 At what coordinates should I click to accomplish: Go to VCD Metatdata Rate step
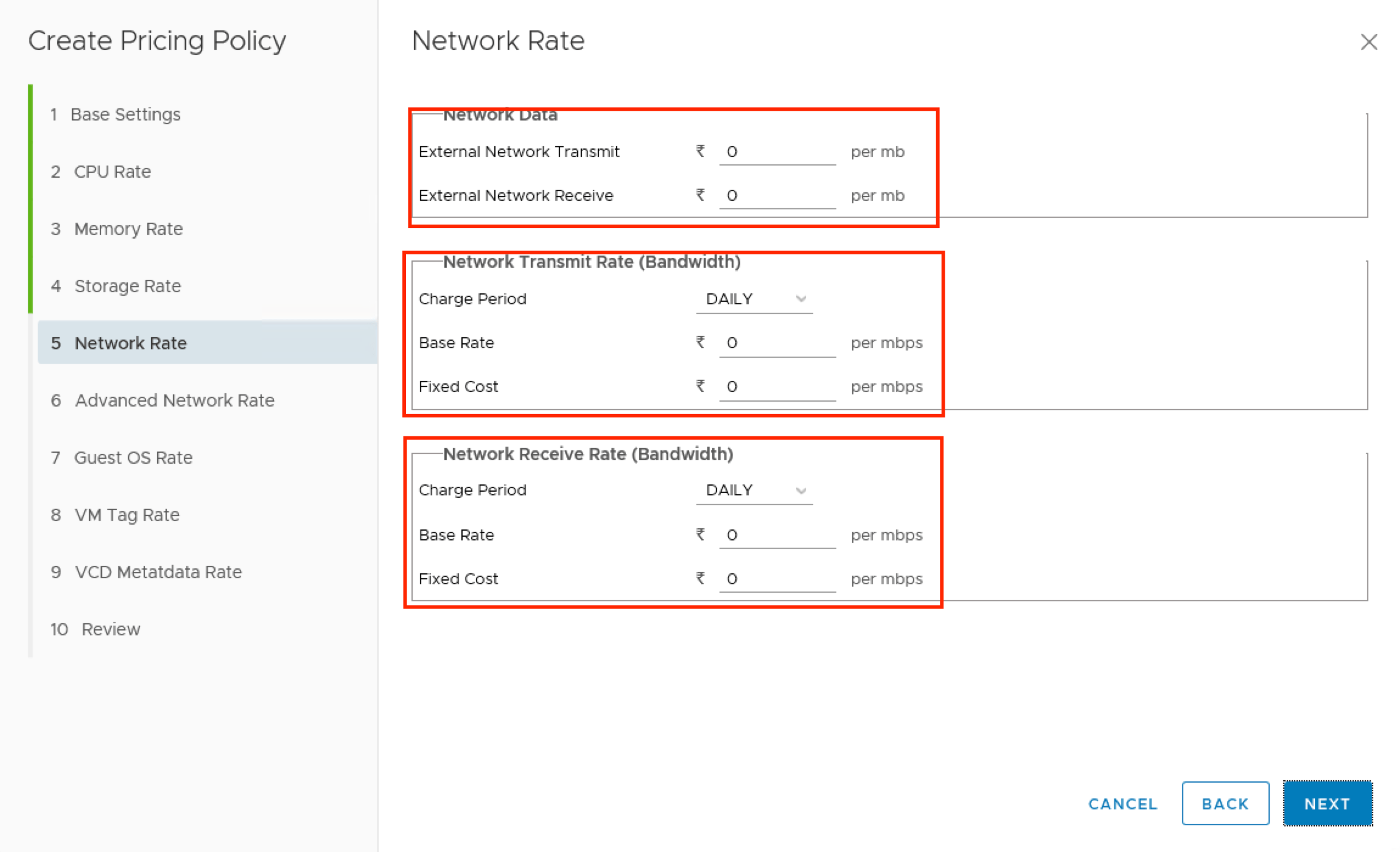tap(158, 572)
